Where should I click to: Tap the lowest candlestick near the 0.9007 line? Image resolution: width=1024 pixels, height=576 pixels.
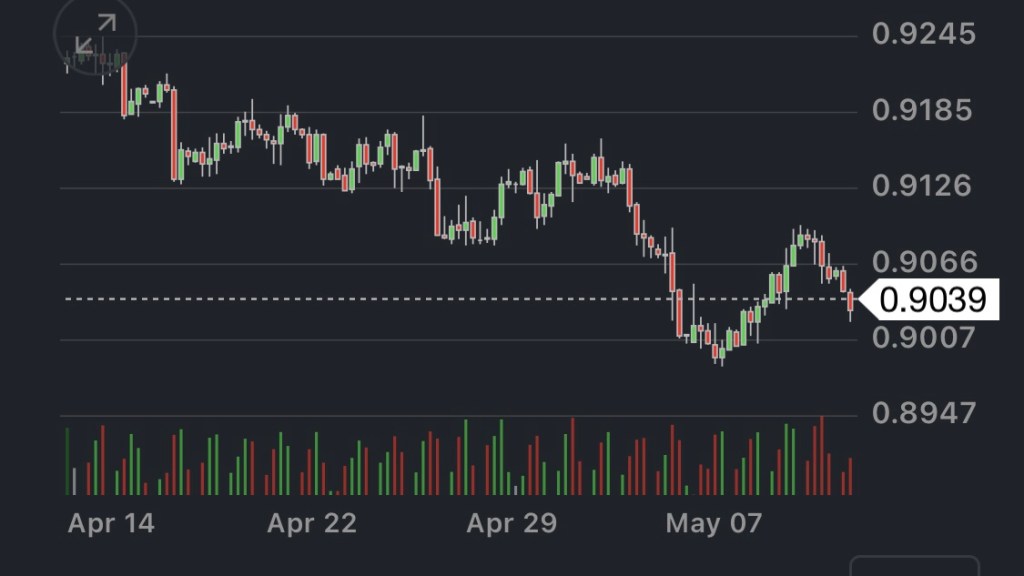[717, 352]
